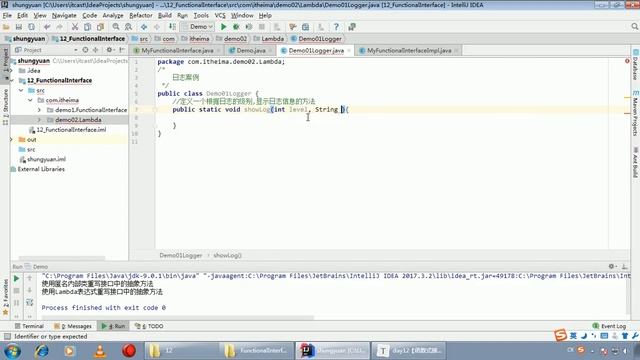
Task: Open the Messages tool window
Action: tap(73, 326)
